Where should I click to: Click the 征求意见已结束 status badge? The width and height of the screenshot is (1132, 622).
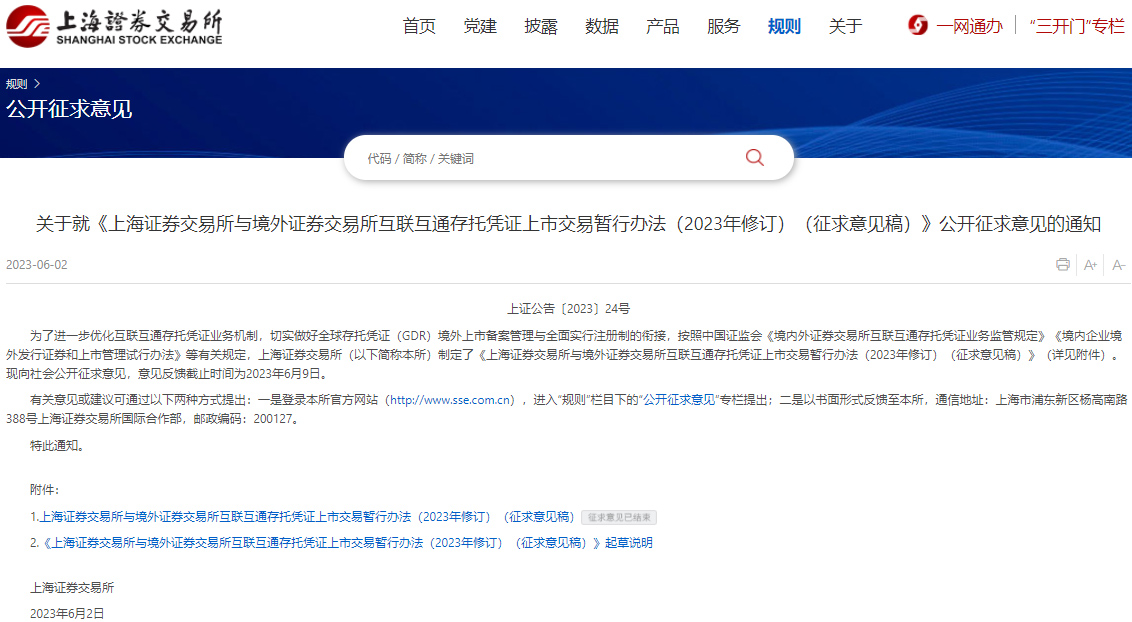(x=618, y=517)
